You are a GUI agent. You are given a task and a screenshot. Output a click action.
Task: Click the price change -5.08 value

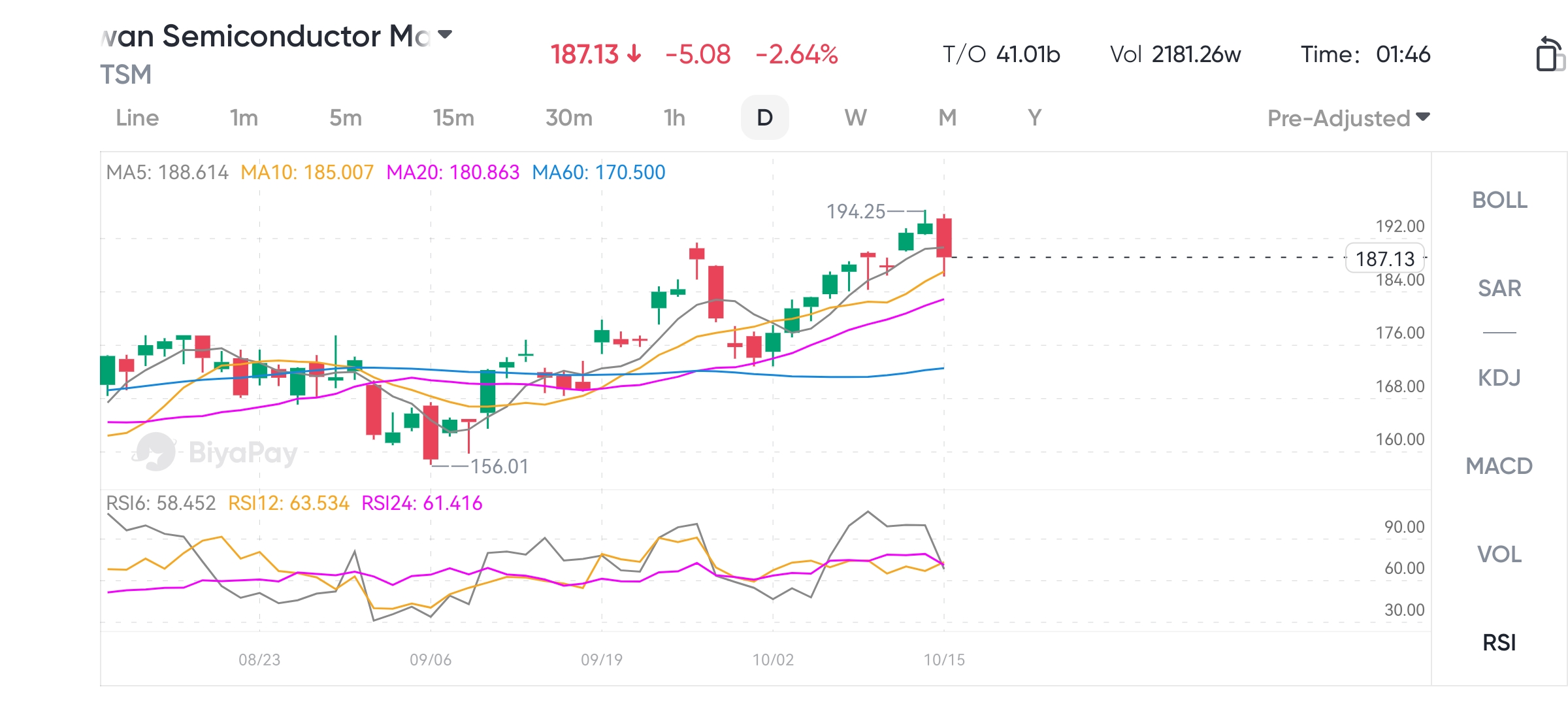pyautogui.click(x=698, y=54)
